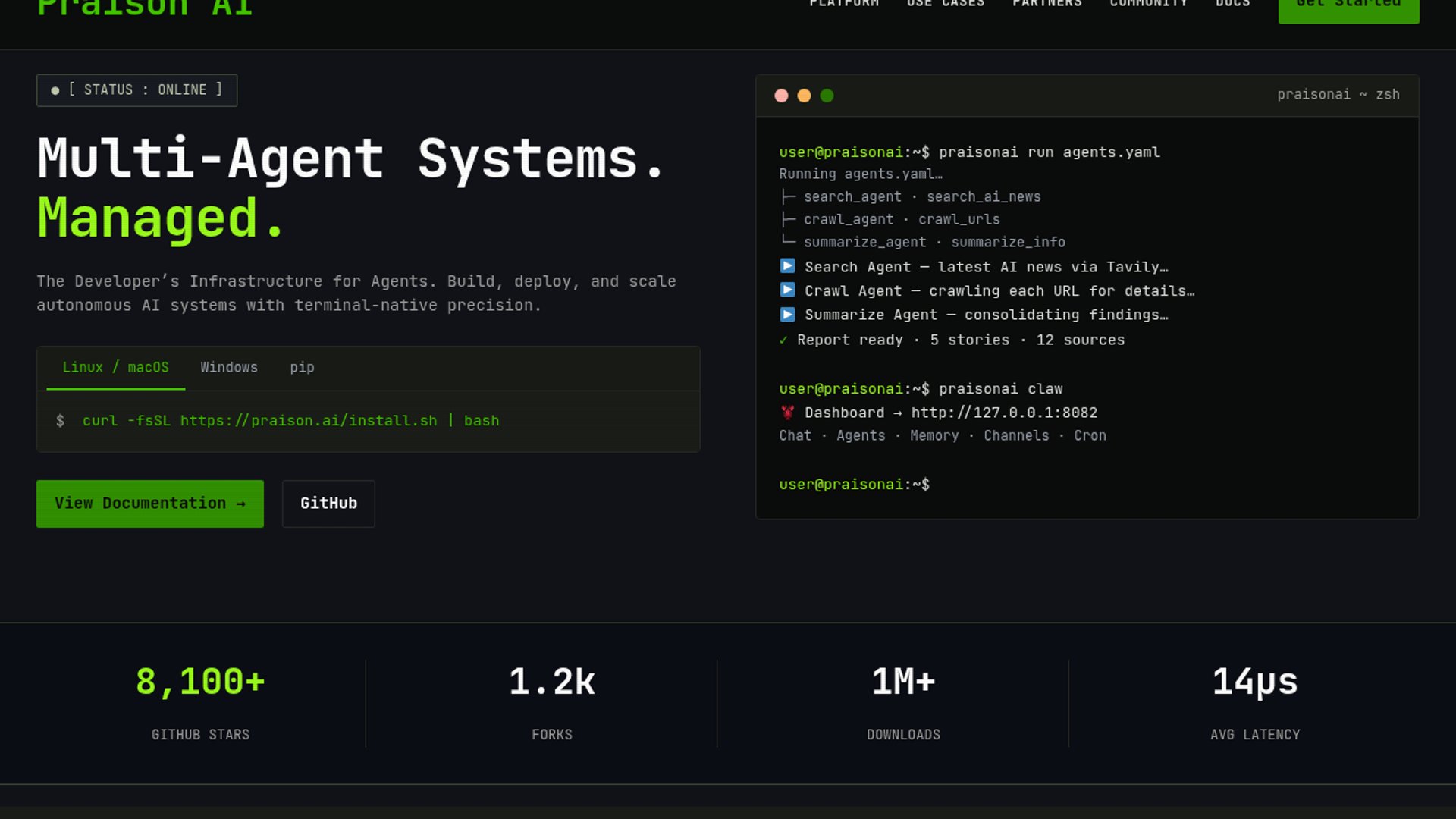This screenshot has width=1456, height=819.
Task: Click the status online indicator dot
Action: point(55,90)
